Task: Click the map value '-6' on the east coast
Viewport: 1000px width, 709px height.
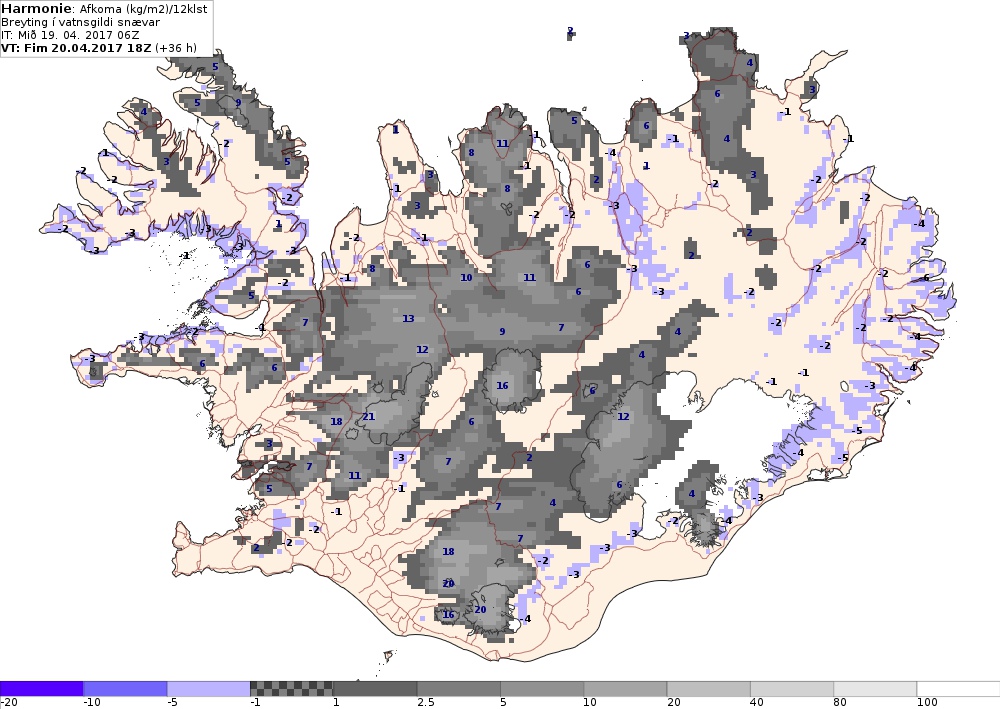Action: (x=925, y=278)
